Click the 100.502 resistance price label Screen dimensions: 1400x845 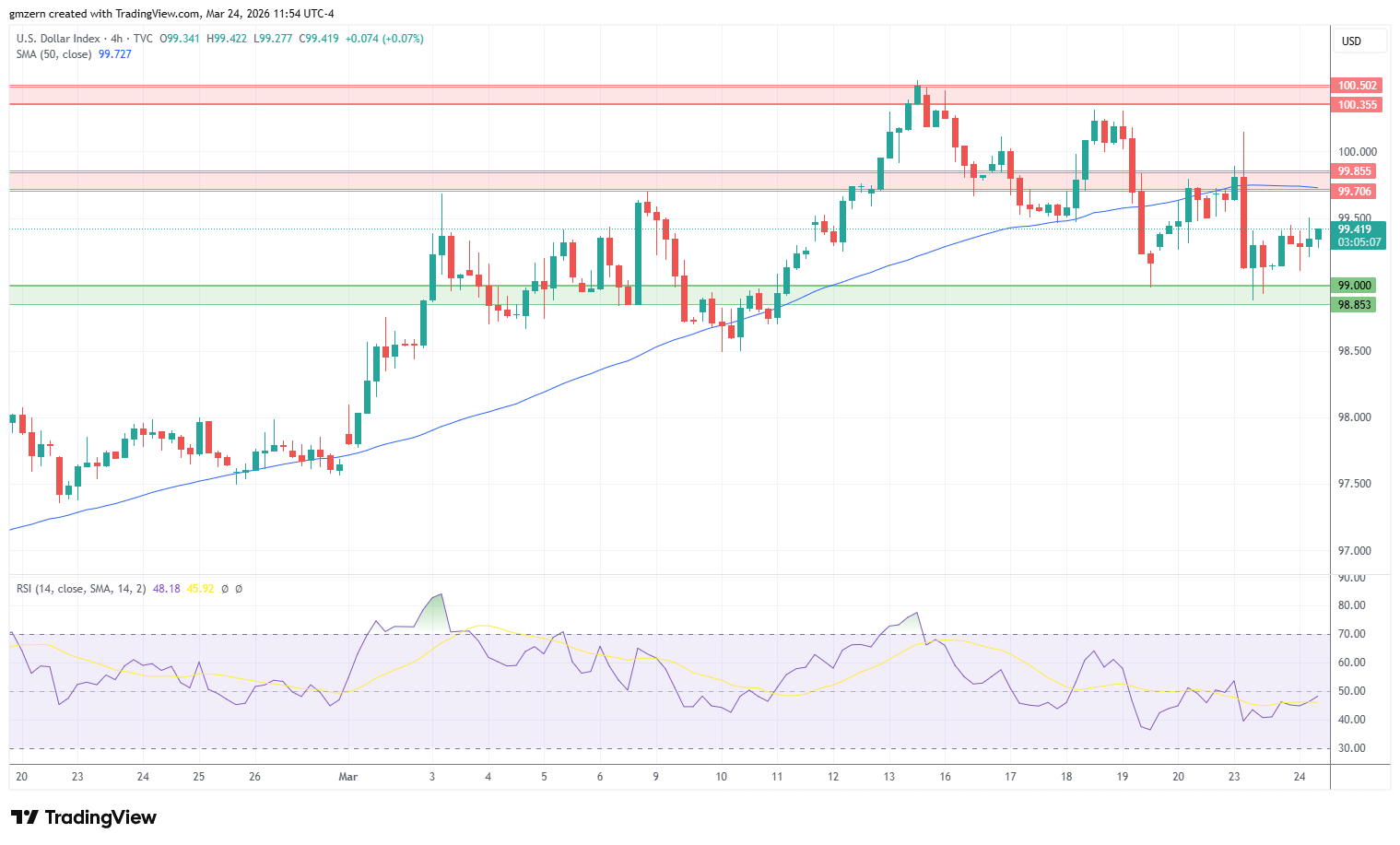1357,86
